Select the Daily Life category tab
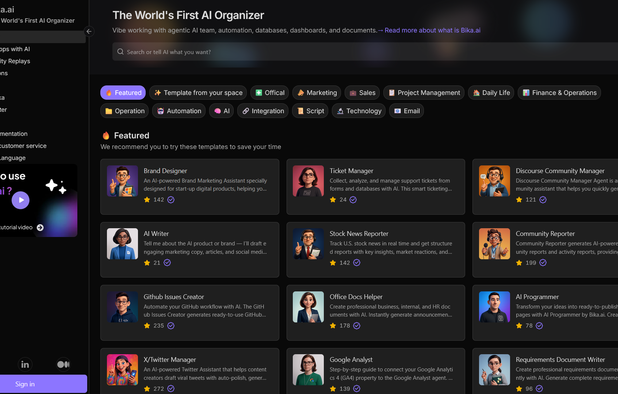The width and height of the screenshot is (618, 394). 491,93
